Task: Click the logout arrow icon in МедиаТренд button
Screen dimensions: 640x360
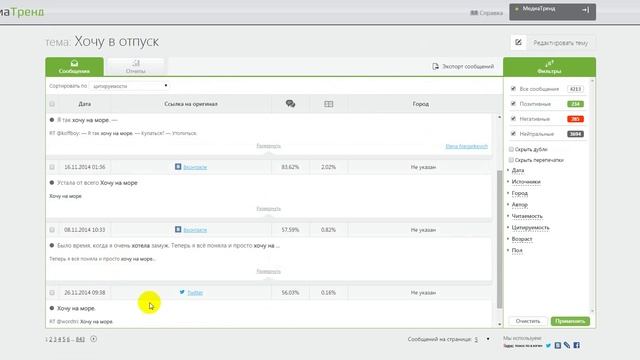Action: 585,10
